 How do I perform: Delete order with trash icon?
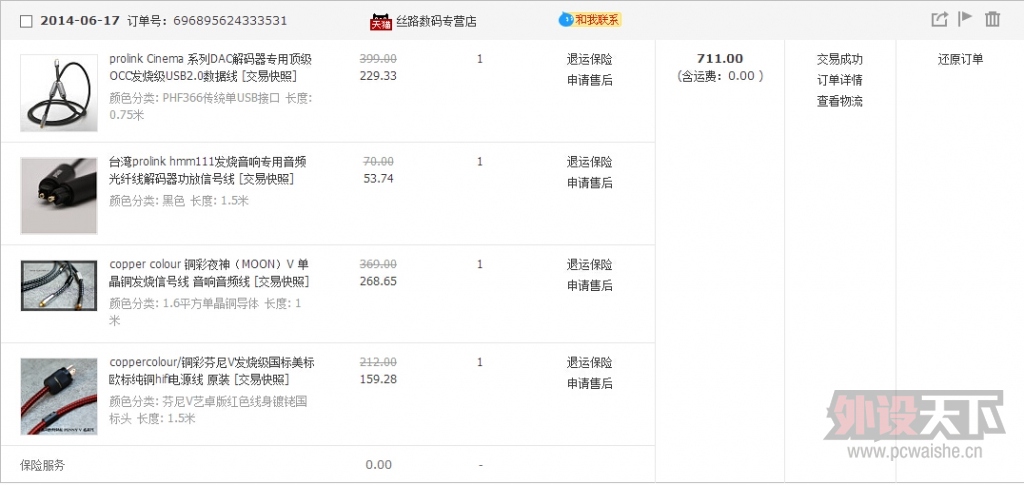993,19
